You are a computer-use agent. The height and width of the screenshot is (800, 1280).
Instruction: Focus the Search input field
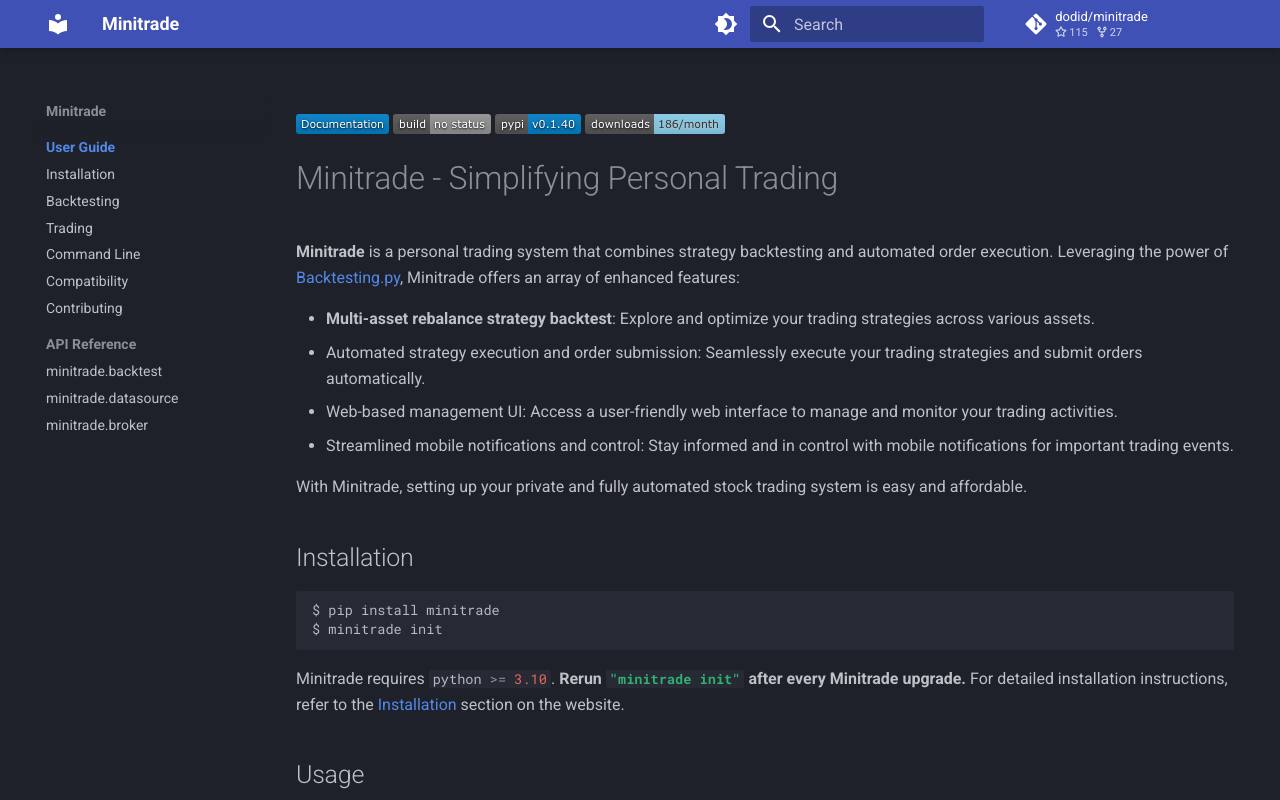click(867, 24)
